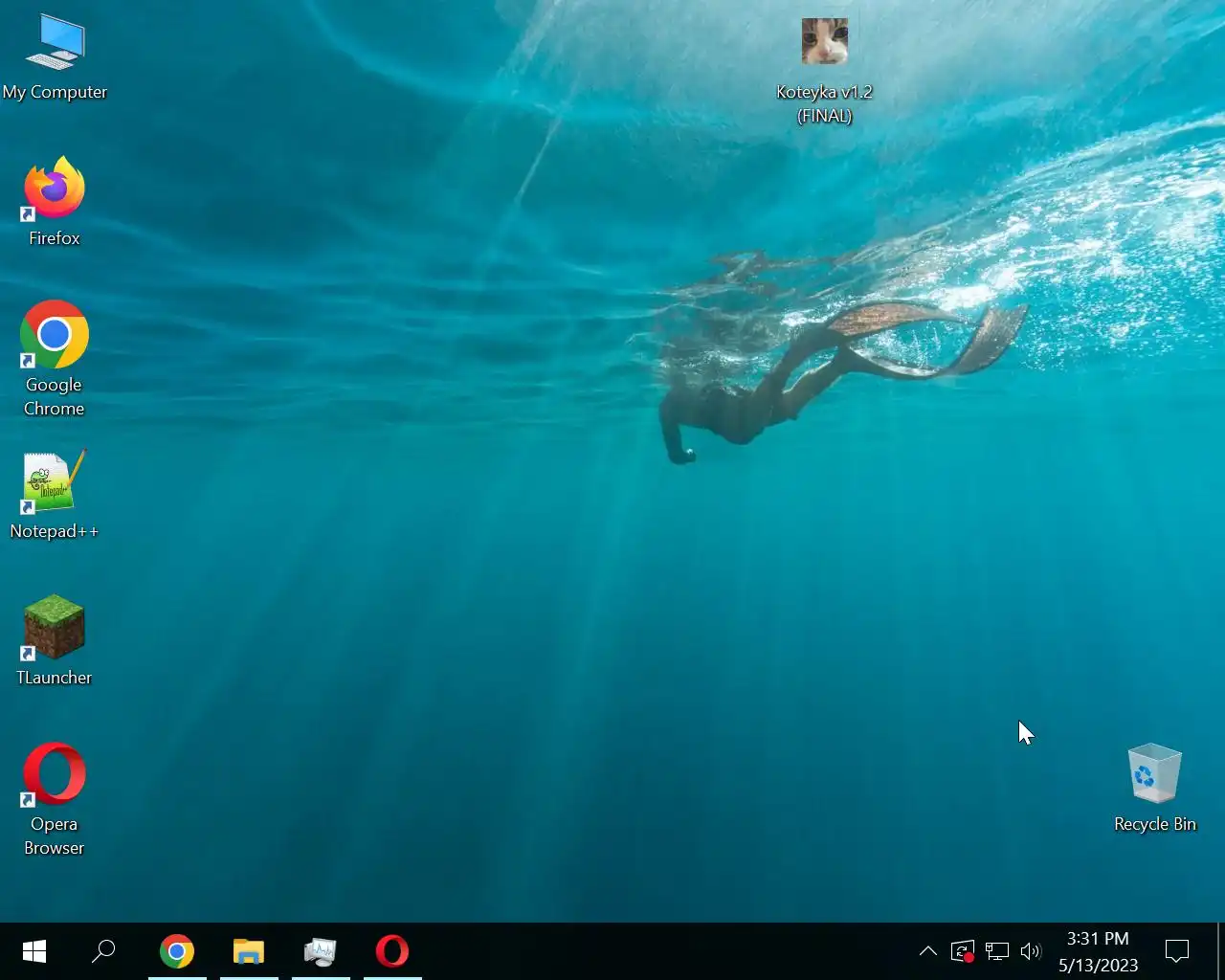Show hidden tray icons chevron
This screenshot has width=1225, height=980.
tap(928, 951)
